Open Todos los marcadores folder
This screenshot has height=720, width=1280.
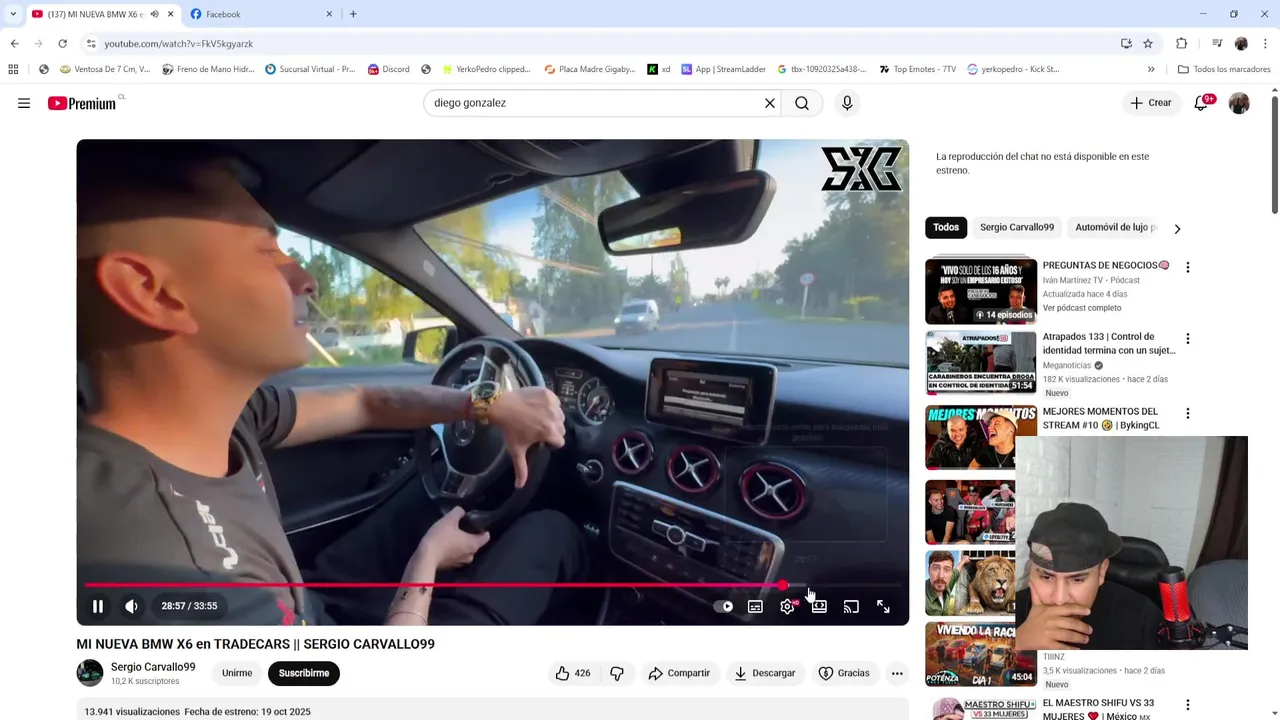click(x=1224, y=69)
